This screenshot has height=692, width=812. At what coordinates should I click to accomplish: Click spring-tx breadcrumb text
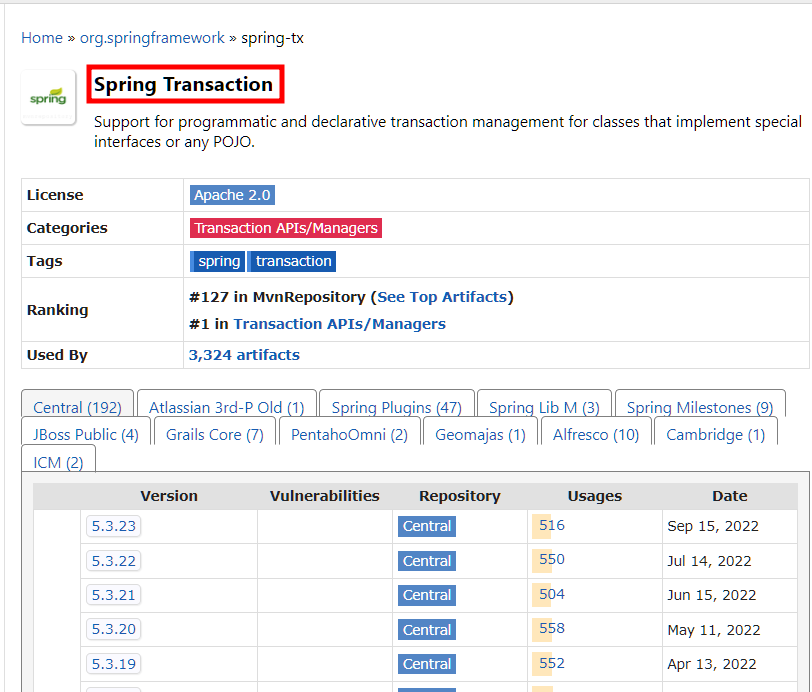pos(272,38)
